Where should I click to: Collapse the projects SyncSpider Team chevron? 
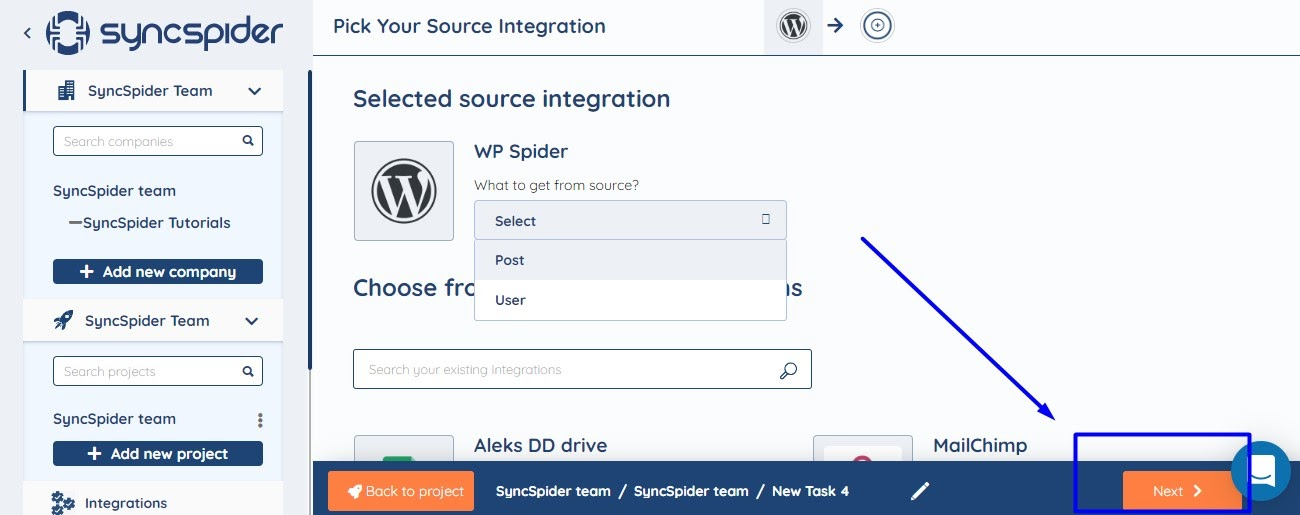click(x=252, y=321)
